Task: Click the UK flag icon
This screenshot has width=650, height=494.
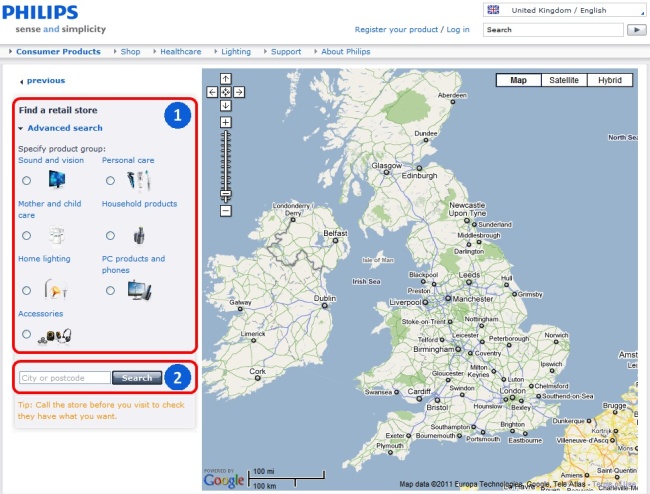Action: 493,10
